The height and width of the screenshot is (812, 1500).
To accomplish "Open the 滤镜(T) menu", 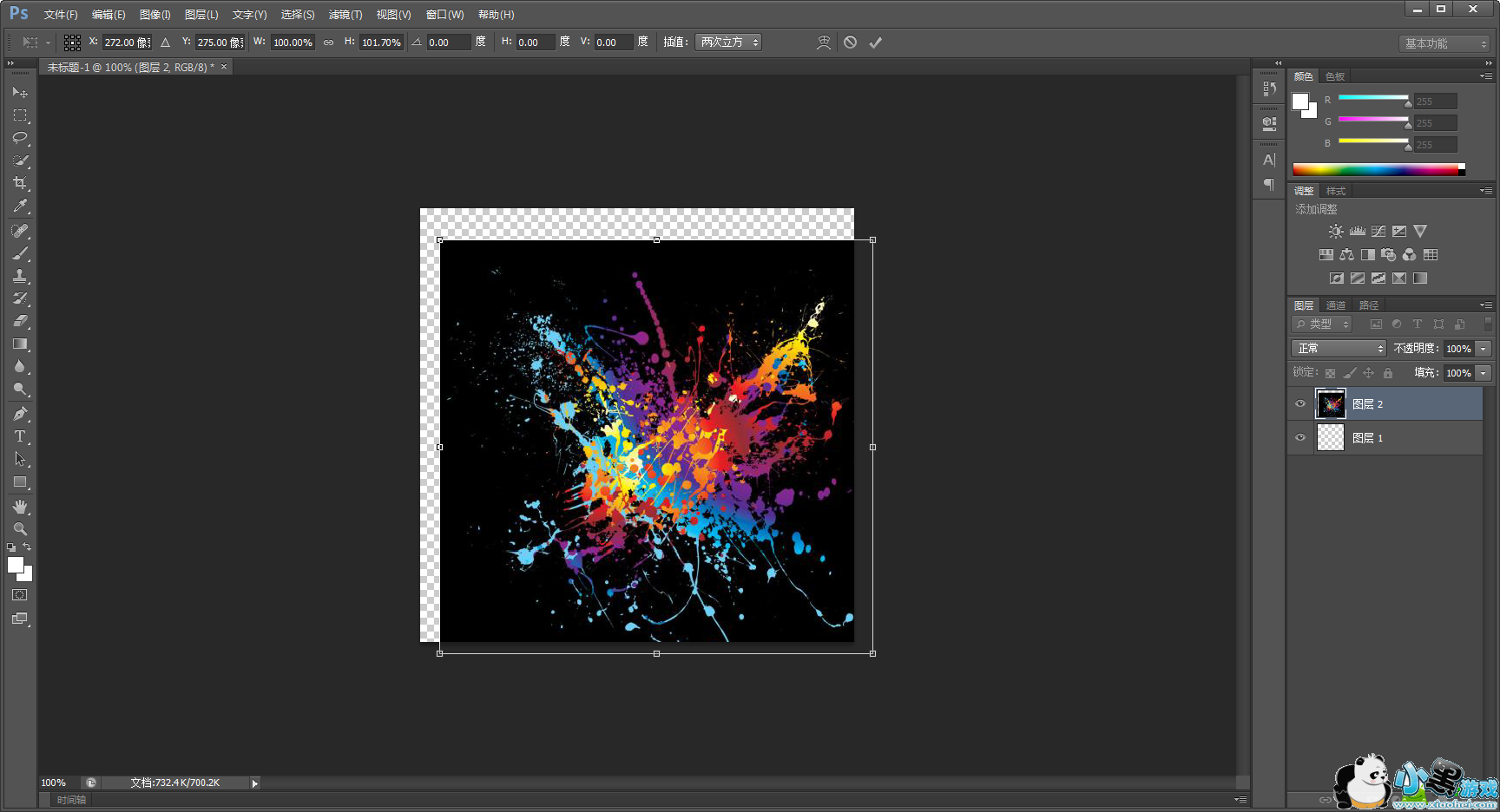I will coord(345,15).
